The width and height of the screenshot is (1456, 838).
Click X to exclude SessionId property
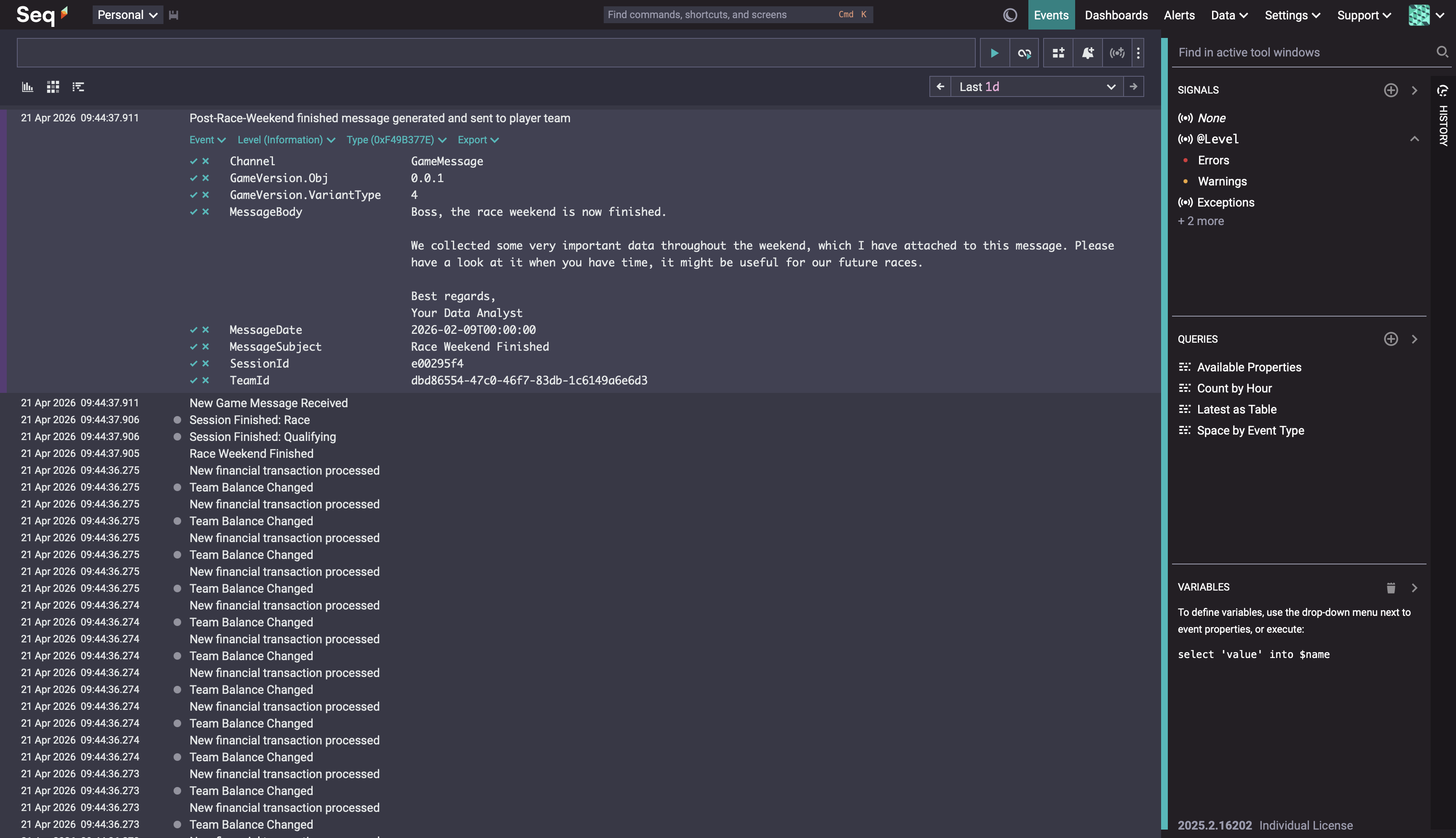[x=205, y=364]
